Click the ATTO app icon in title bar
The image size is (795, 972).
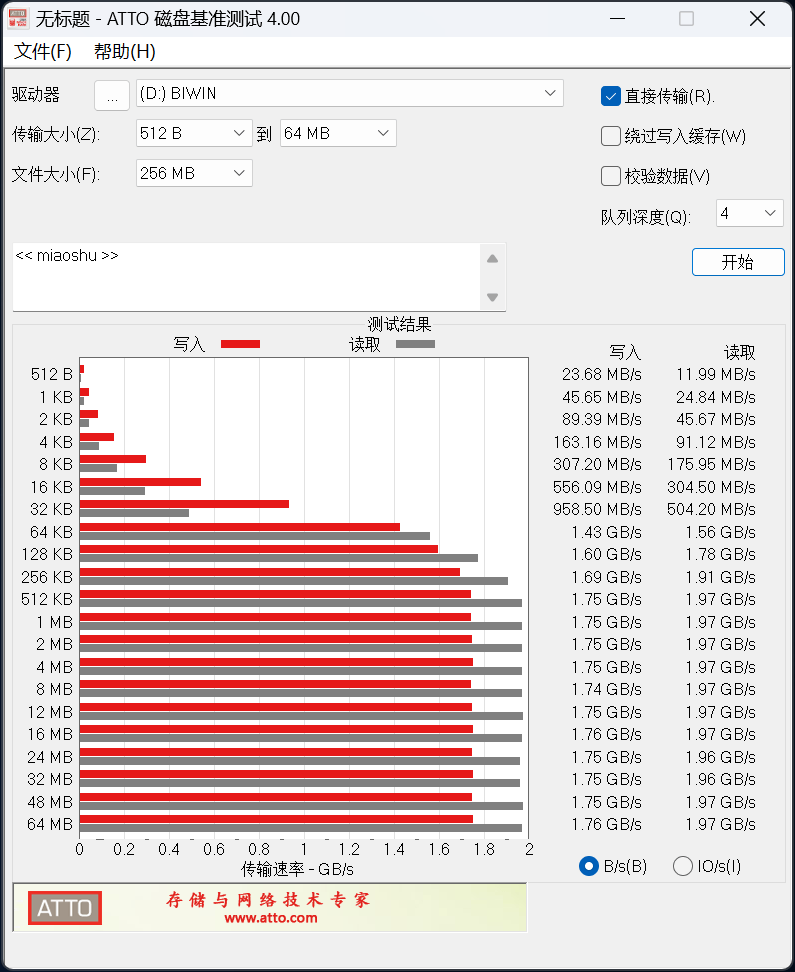pyautogui.click(x=17, y=19)
